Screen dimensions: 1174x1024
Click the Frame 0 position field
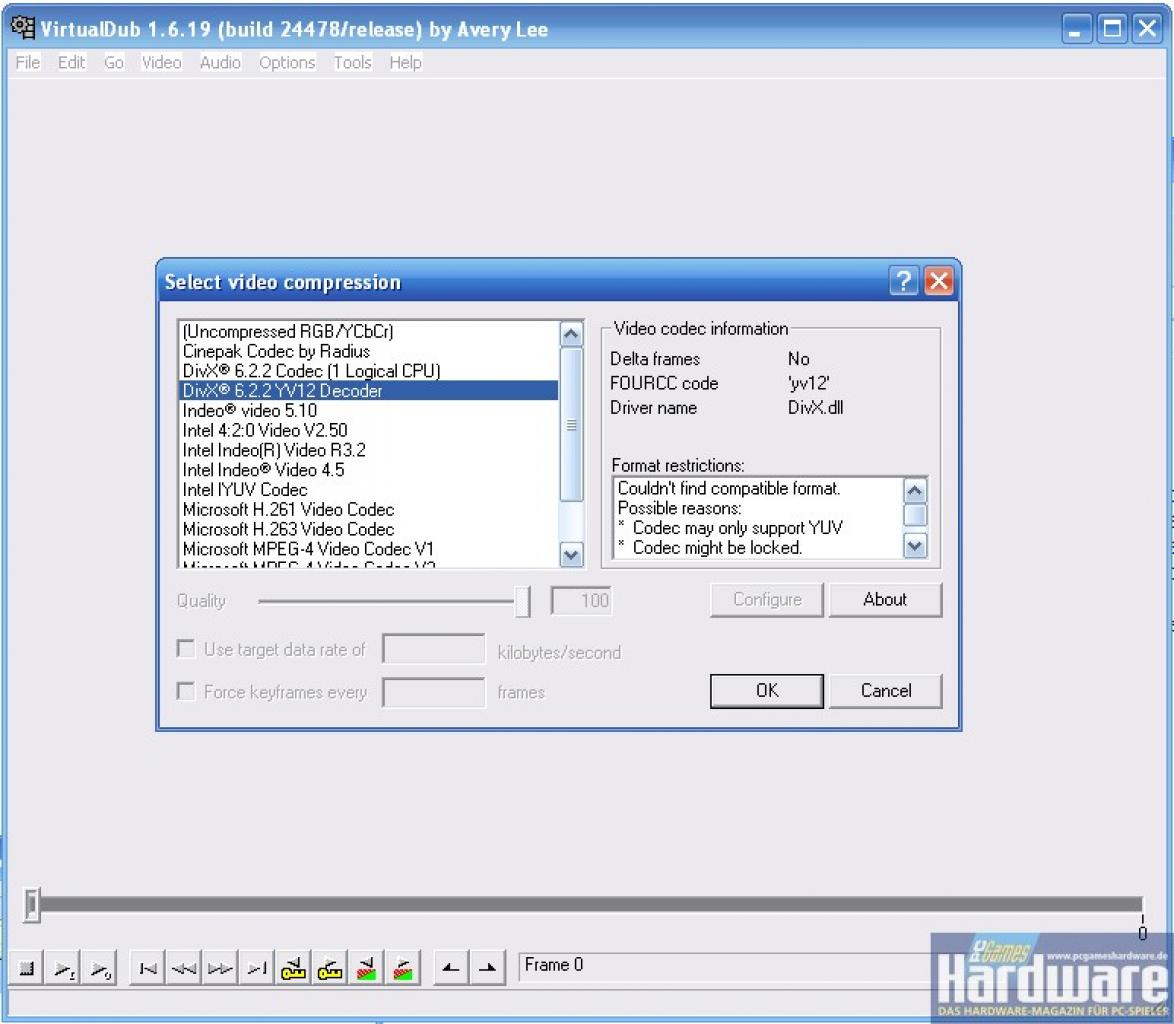click(x=723, y=966)
